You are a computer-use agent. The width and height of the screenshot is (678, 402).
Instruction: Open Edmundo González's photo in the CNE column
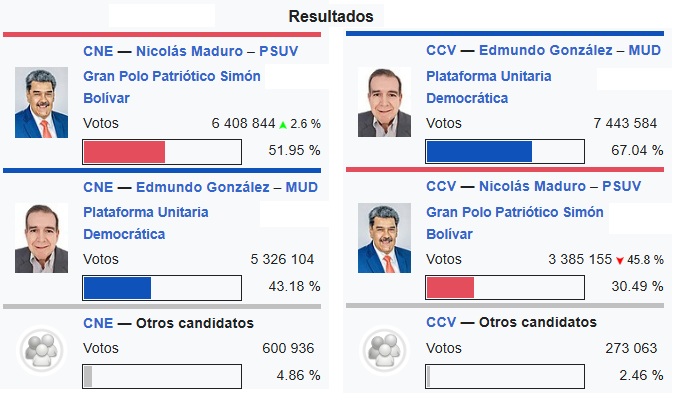(x=42, y=239)
